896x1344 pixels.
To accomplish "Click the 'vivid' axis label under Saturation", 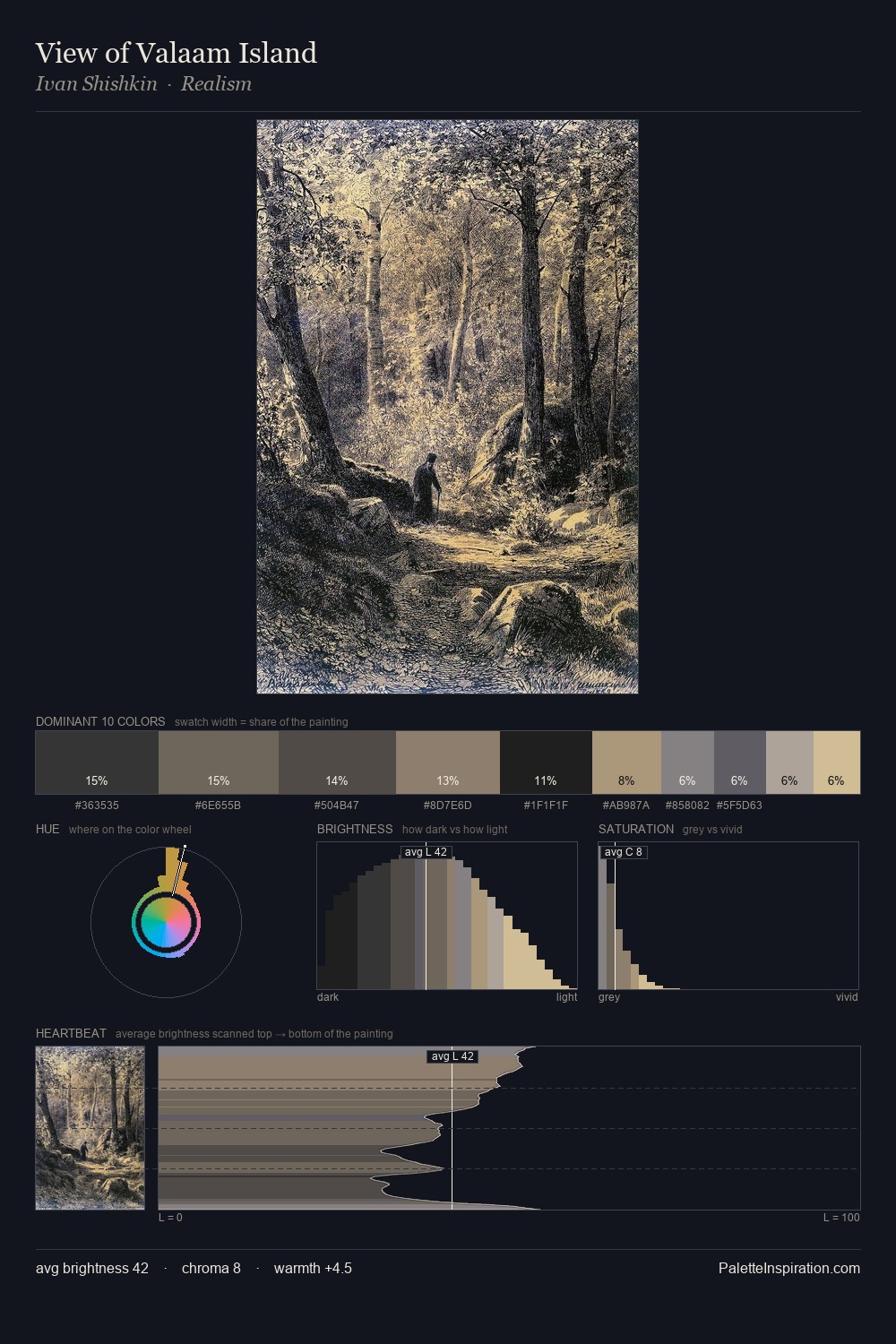I will [x=847, y=997].
